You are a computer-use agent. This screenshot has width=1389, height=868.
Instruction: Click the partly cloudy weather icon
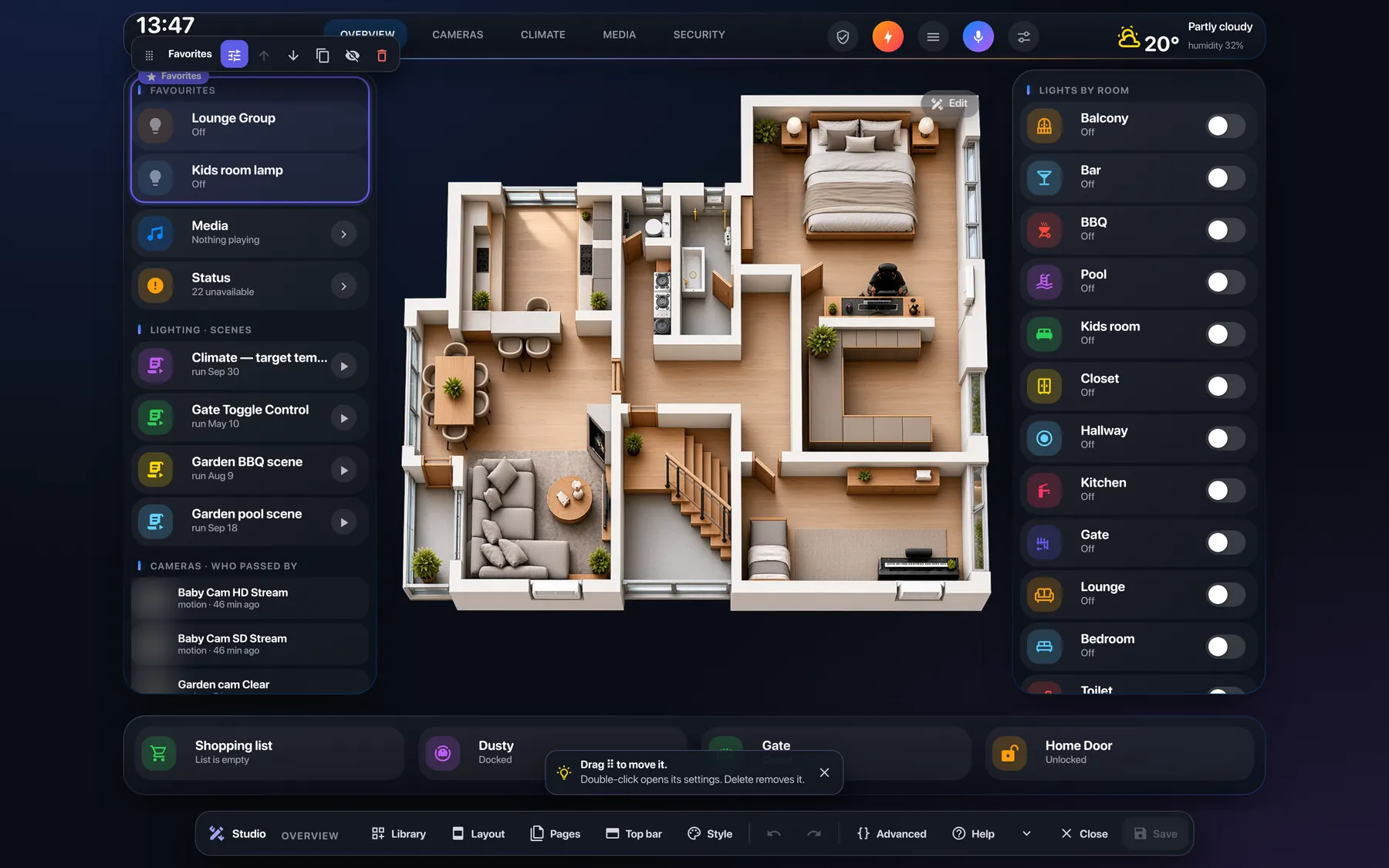(x=1128, y=37)
